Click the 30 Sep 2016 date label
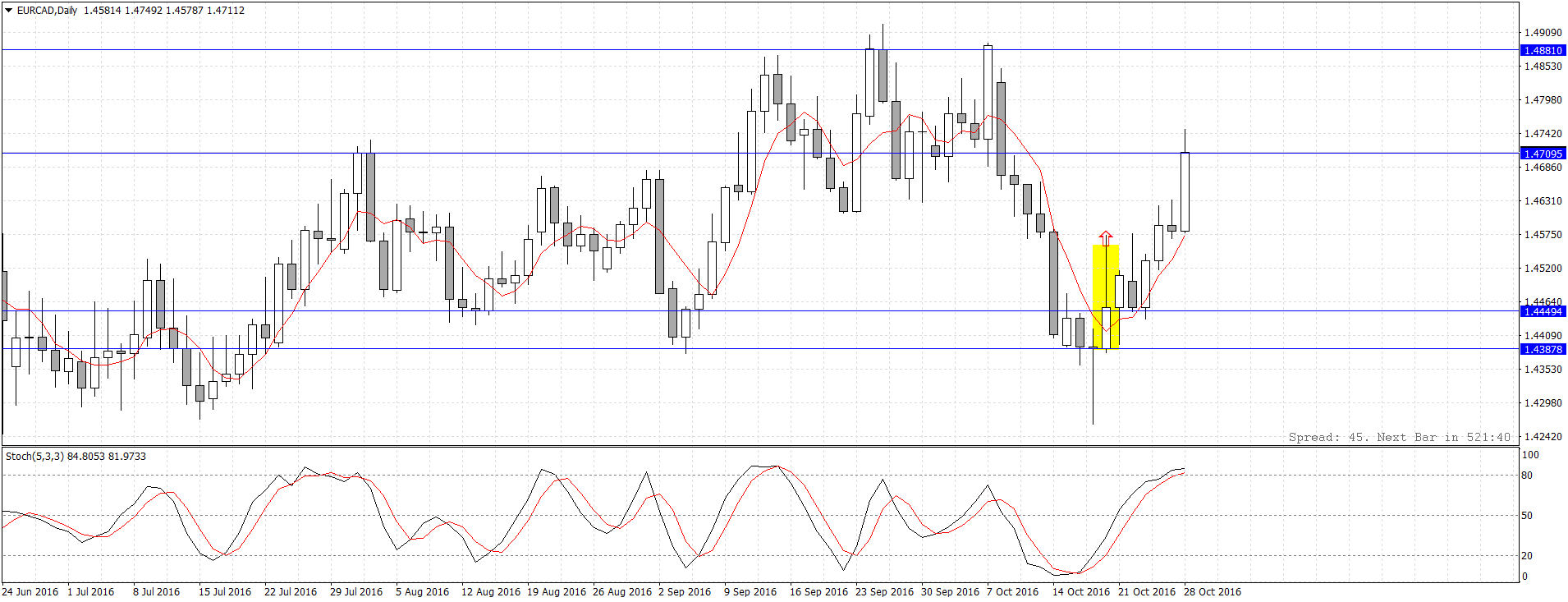The width and height of the screenshot is (1568, 602). 951,592
